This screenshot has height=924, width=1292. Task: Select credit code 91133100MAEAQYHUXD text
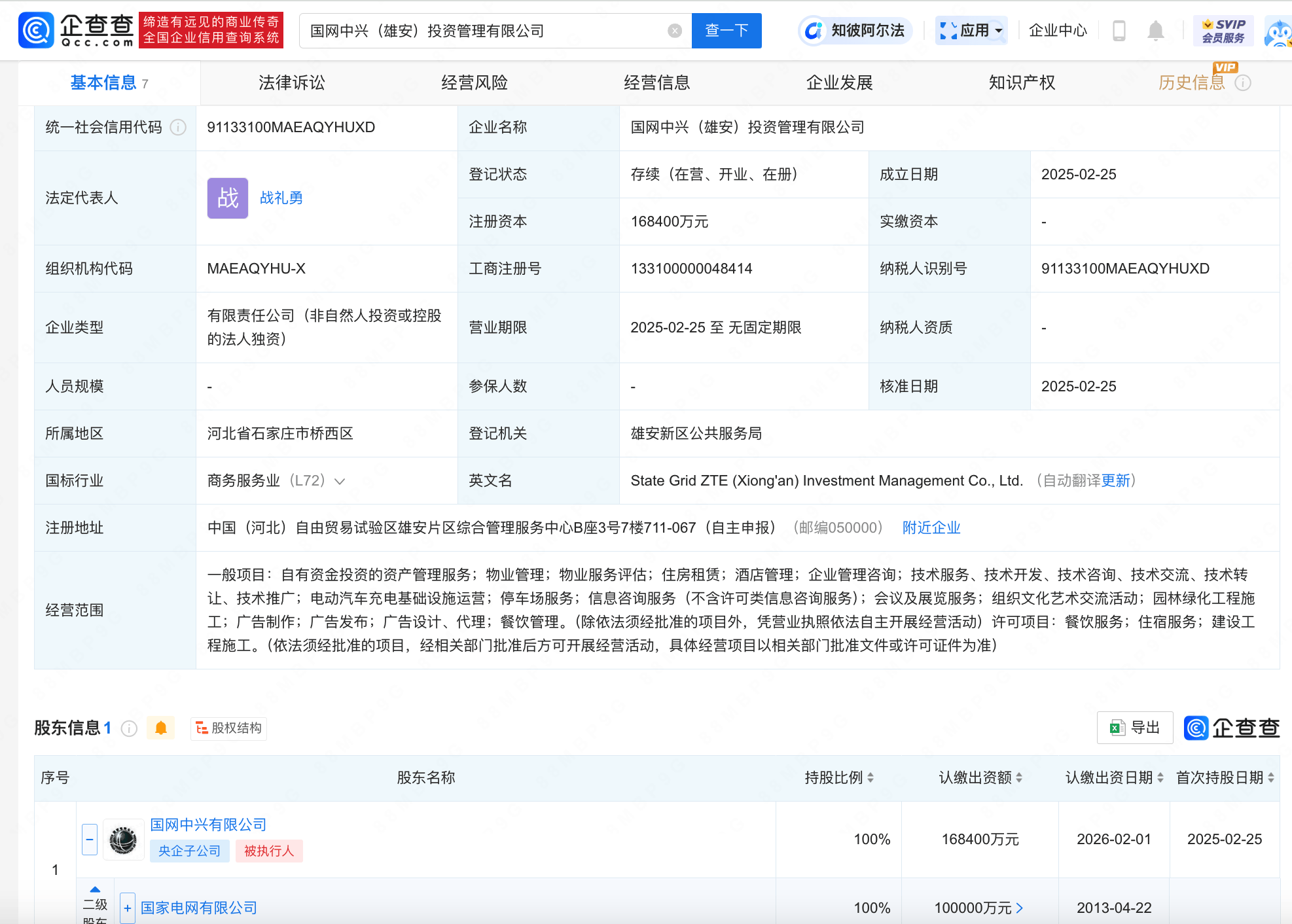291,128
